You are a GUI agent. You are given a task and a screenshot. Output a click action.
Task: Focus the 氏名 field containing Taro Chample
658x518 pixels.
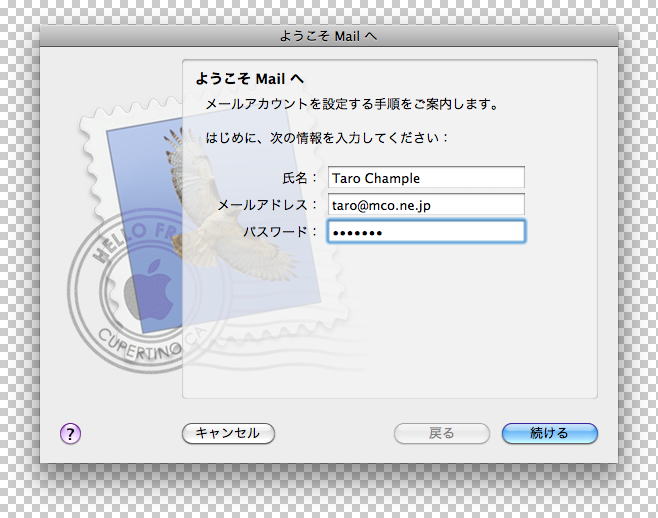click(426, 178)
